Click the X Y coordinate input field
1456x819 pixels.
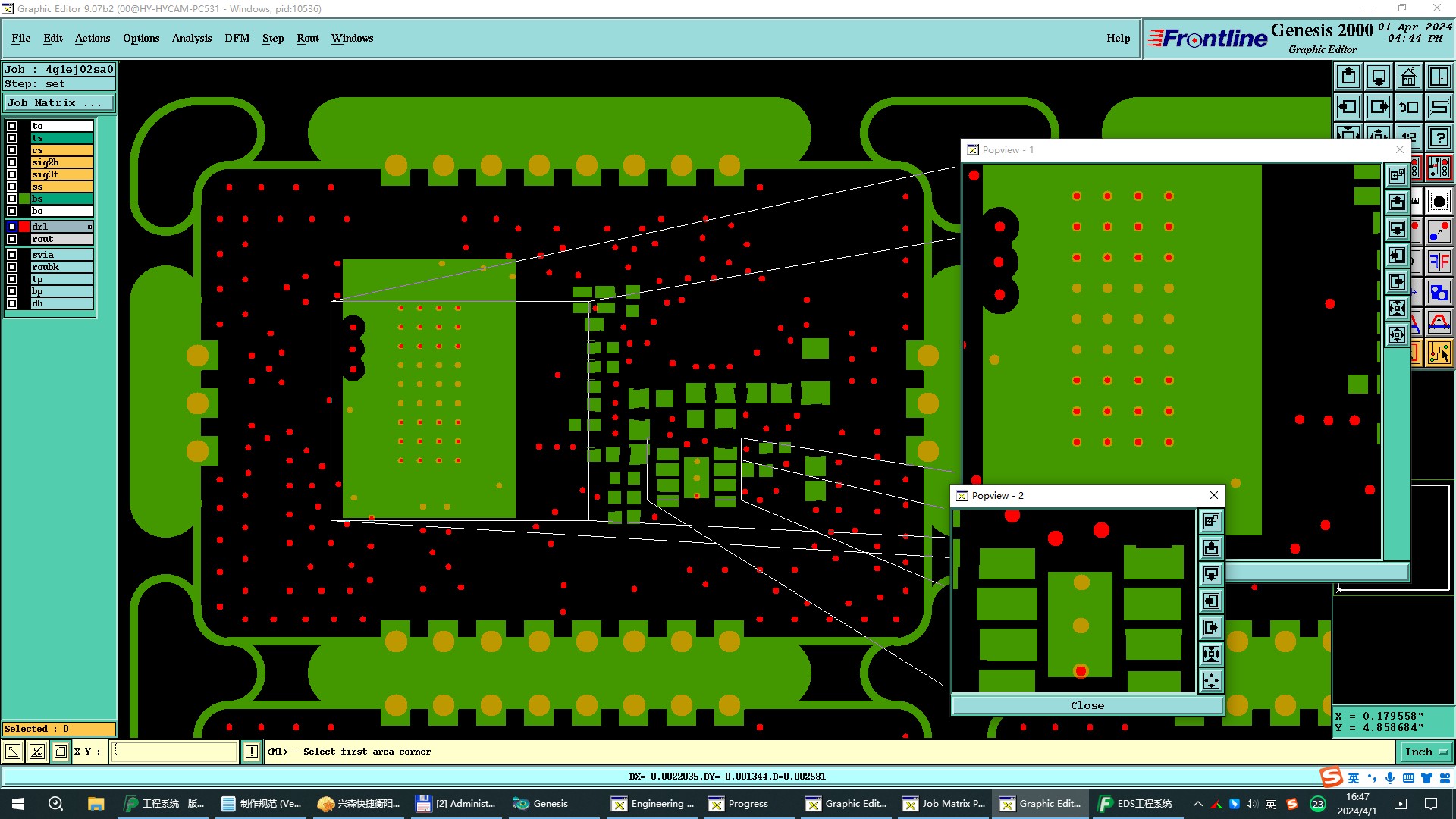[174, 752]
